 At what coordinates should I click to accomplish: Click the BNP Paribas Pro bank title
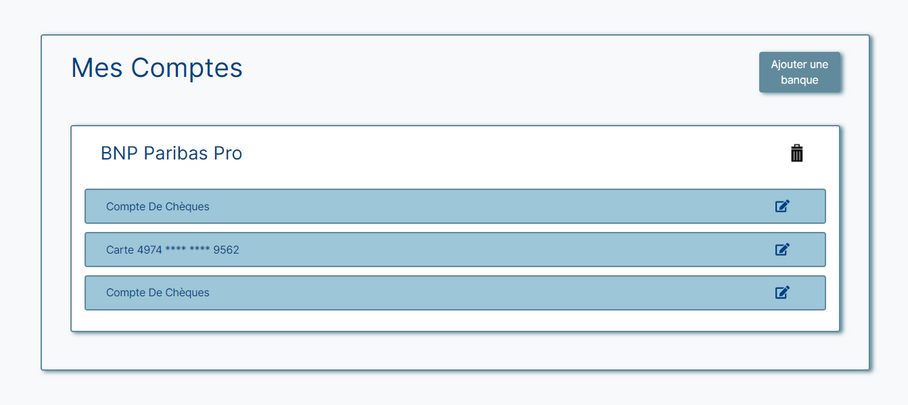pyautogui.click(x=171, y=154)
